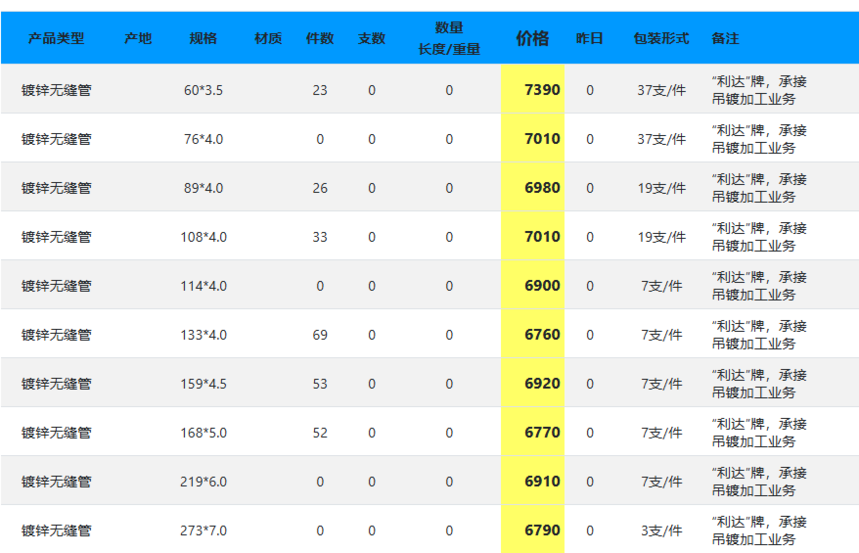This screenshot has height=553, width=859.
Task: Select the specification 60*3.5 cell
Action: coord(203,90)
